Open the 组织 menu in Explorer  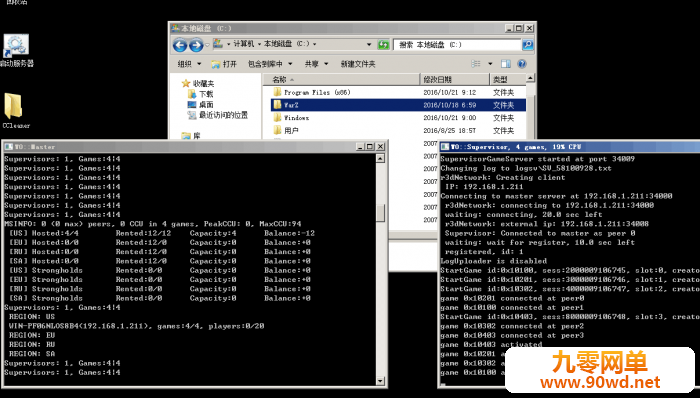189,64
